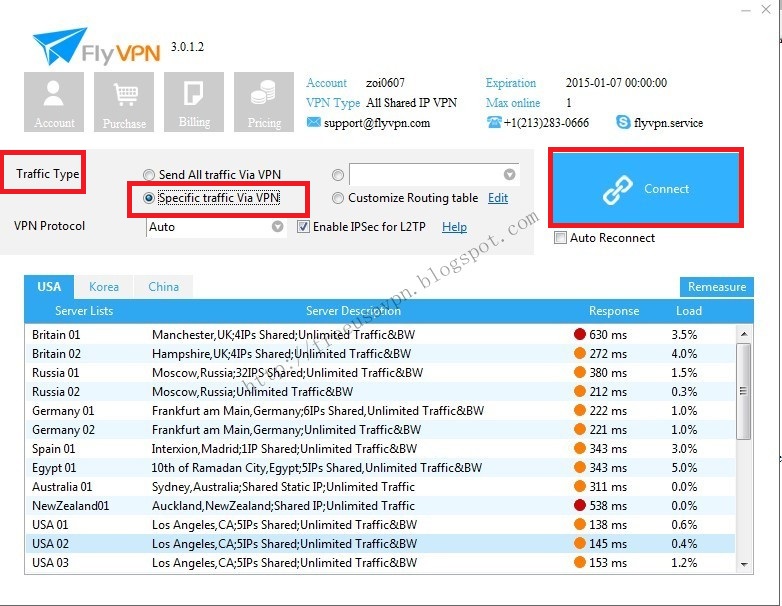782x606 pixels.
Task: Click the Server Description column header
Action: tap(353, 311)
